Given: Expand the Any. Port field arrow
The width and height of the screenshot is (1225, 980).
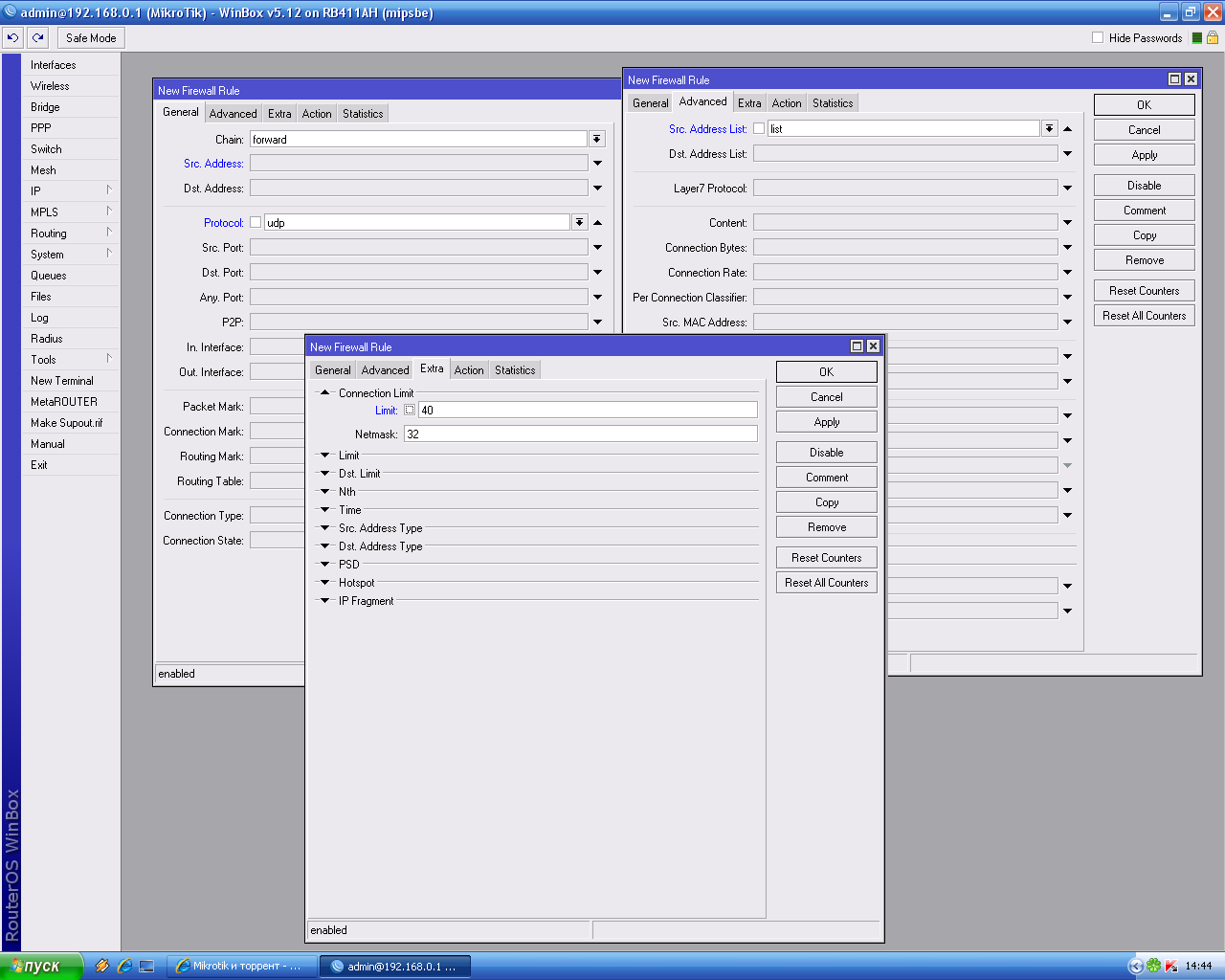Looking at the screenshot, I should 597,298.
